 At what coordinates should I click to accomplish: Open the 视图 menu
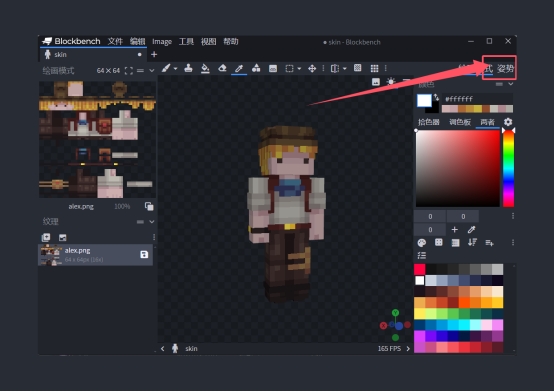(x=208, y=42)
